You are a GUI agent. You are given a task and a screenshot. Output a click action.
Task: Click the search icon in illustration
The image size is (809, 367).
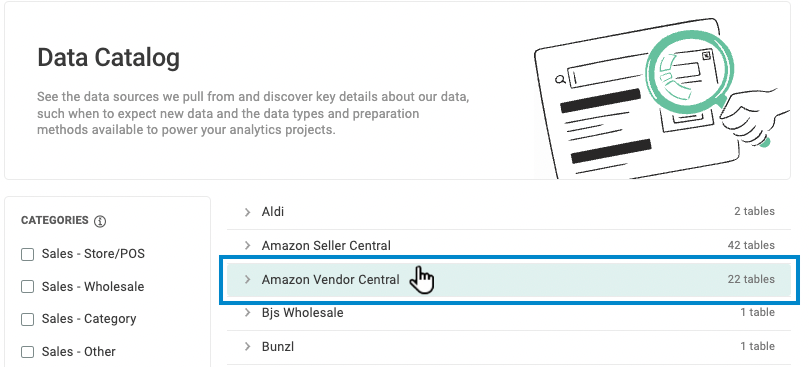point(559,79)
